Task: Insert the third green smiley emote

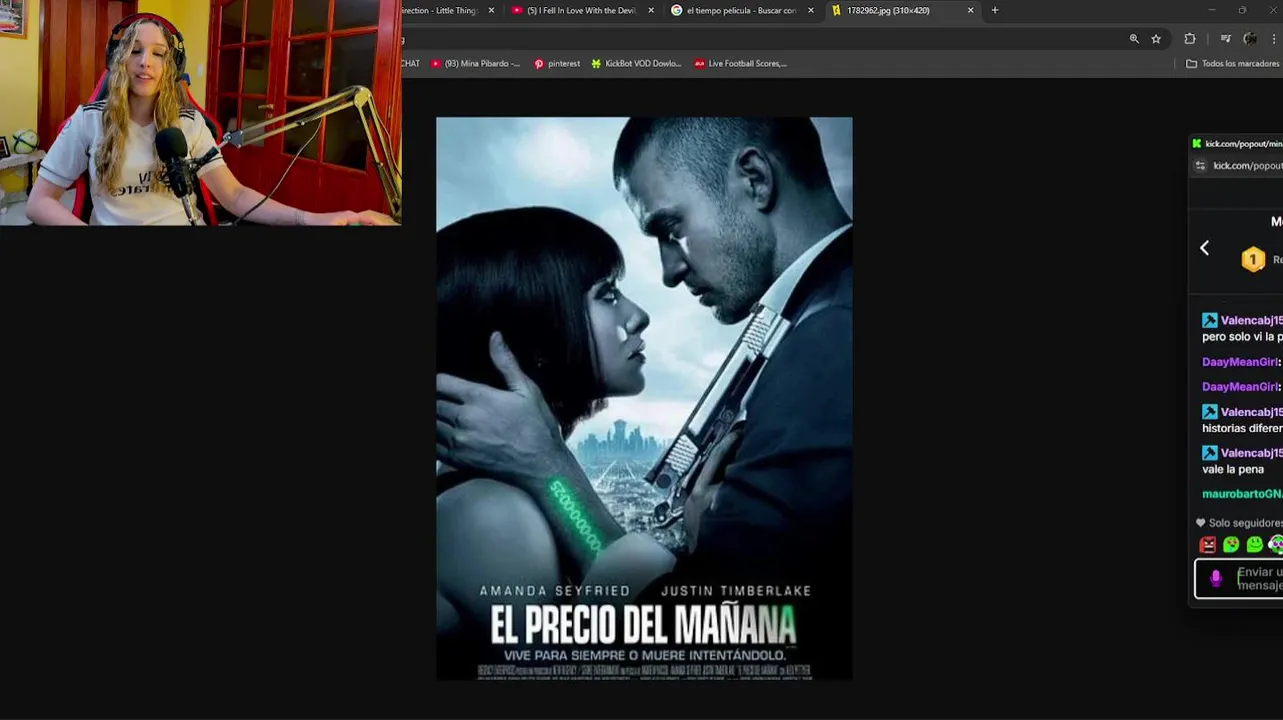Action: click(1255, 545)
